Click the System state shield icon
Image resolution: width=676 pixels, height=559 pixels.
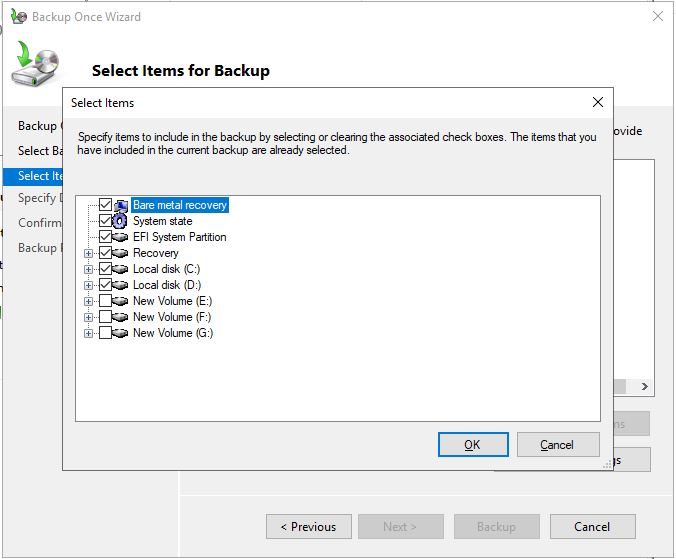pyautogui.click(x=121, y=221)
